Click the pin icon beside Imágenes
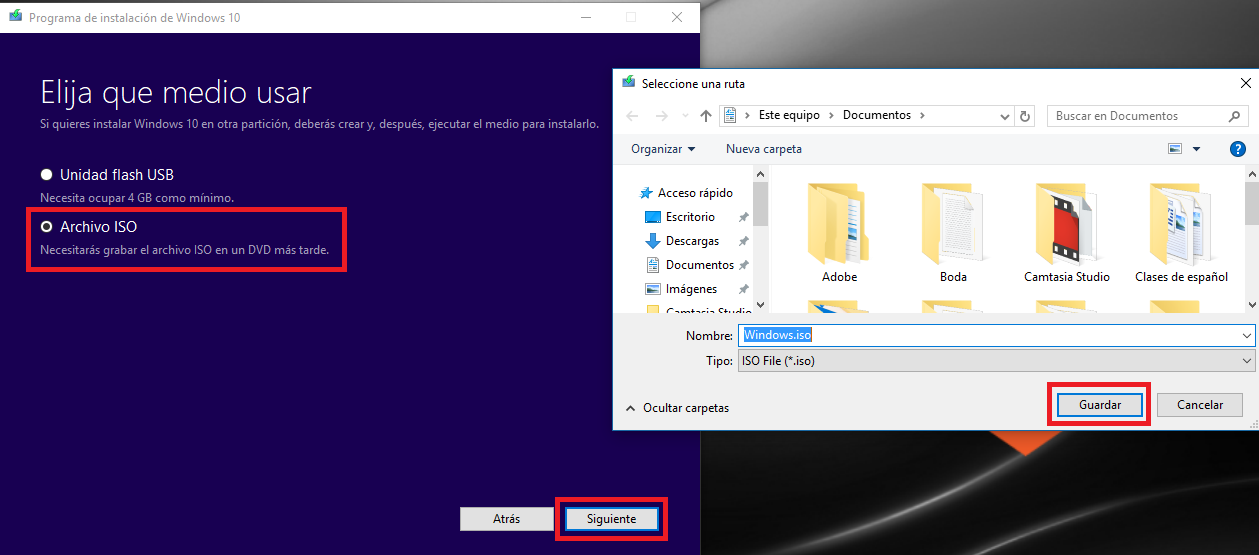This screenshot has width=1259, height=555. pos(743,289)
